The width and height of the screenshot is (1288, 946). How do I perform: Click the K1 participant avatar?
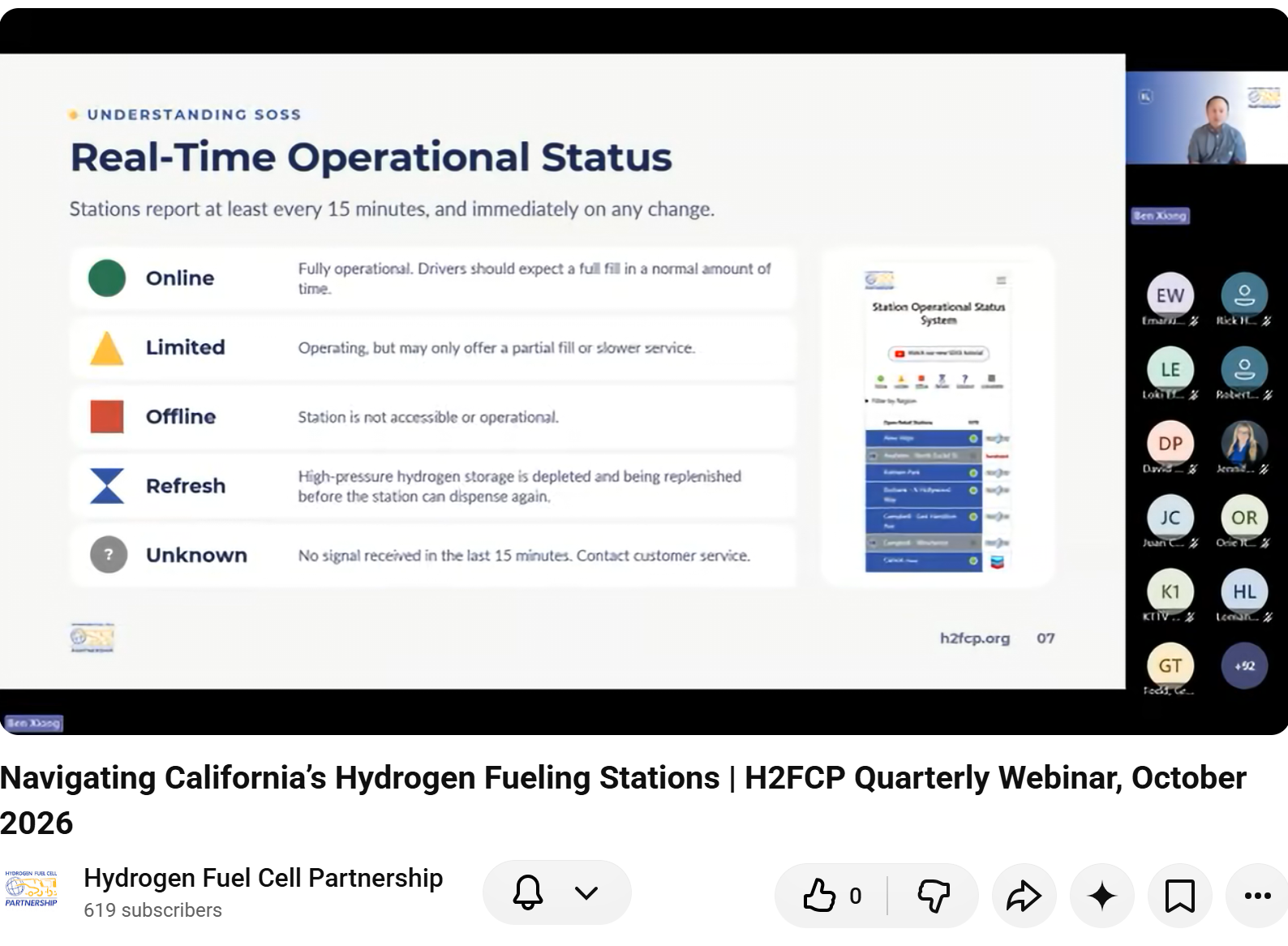point(1170,591)
